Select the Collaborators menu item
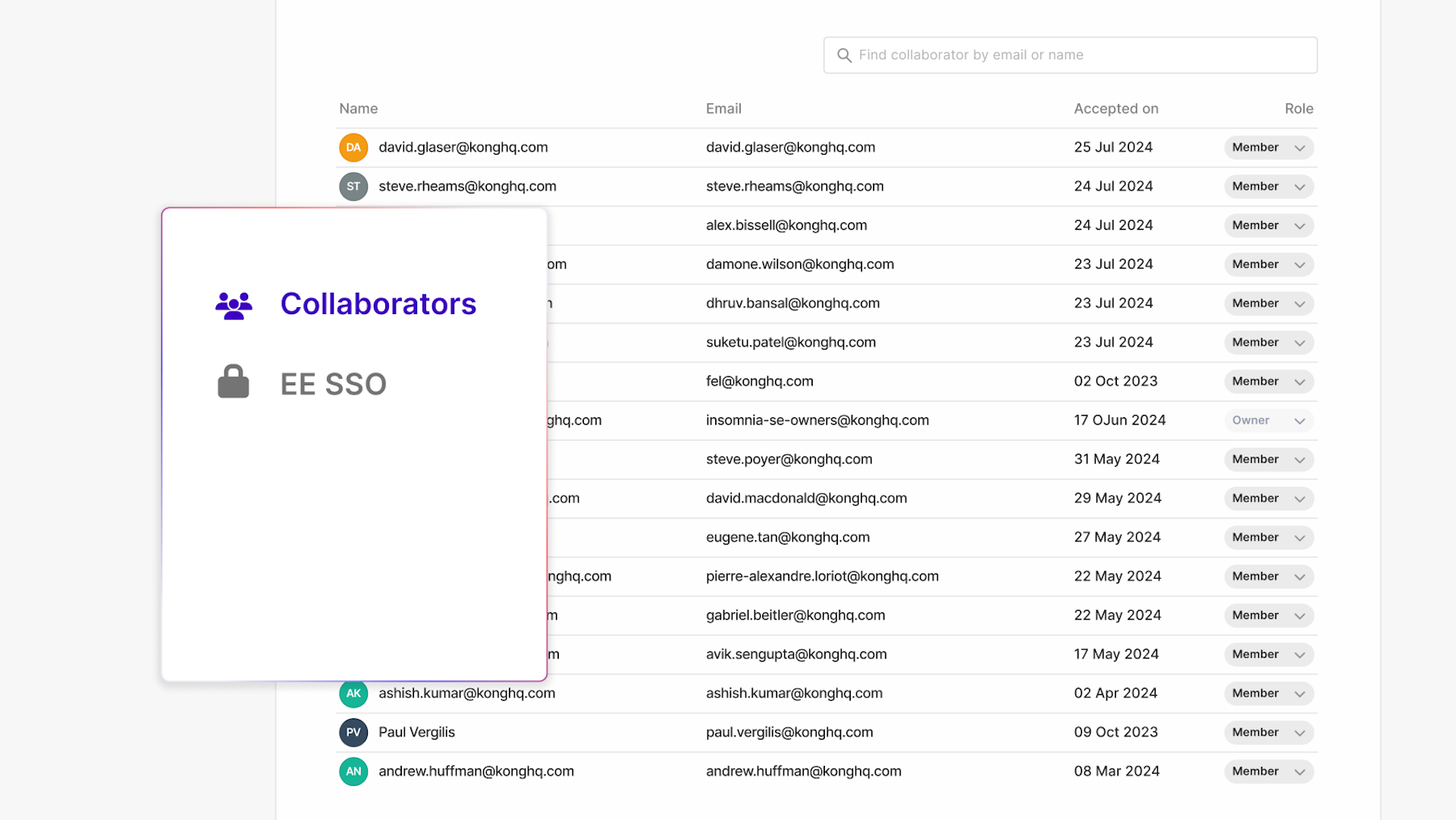This screenshot has height=820, width=1456. [378, 303]
